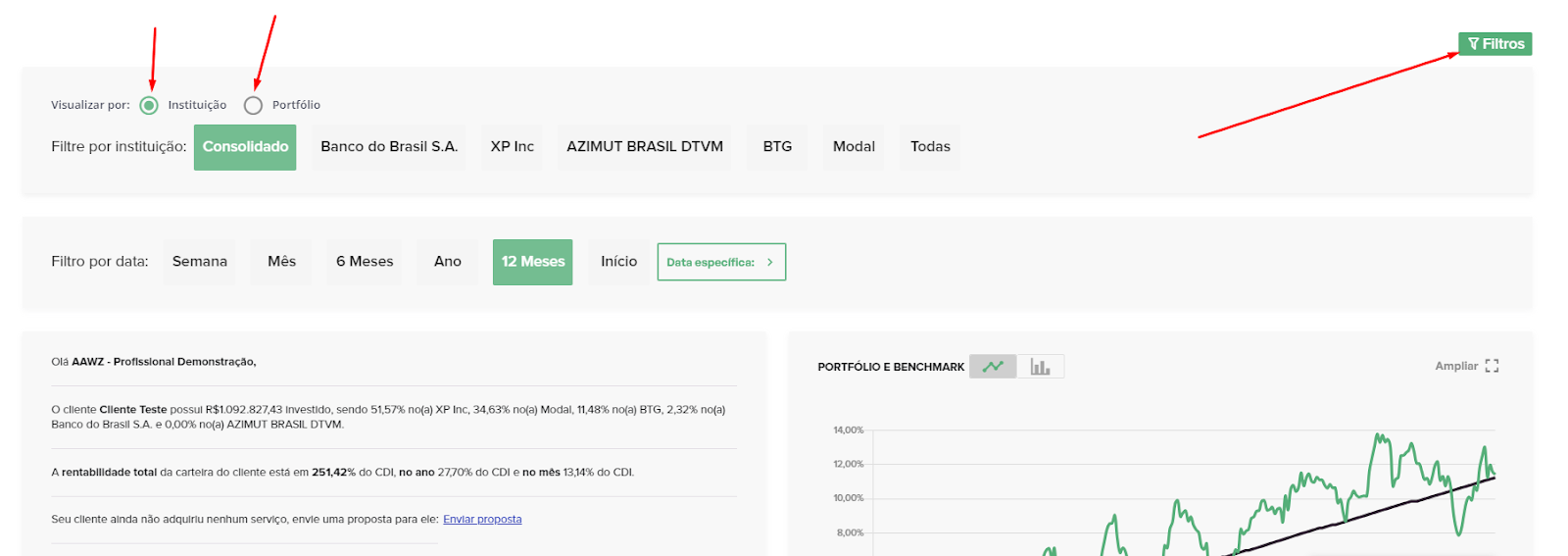Select the Instituição radio button
The image size is (1568, 556).
pyautogui.click(x=149, y=105)
